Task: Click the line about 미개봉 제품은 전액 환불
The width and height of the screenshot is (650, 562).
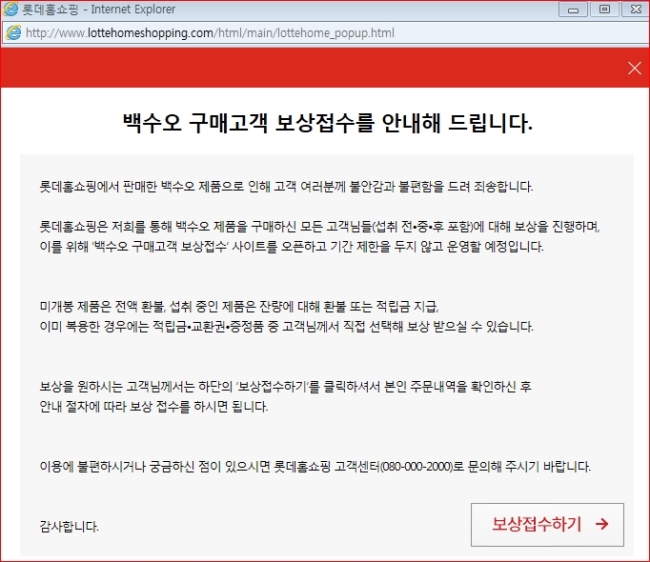Action: tap(239, 307)
